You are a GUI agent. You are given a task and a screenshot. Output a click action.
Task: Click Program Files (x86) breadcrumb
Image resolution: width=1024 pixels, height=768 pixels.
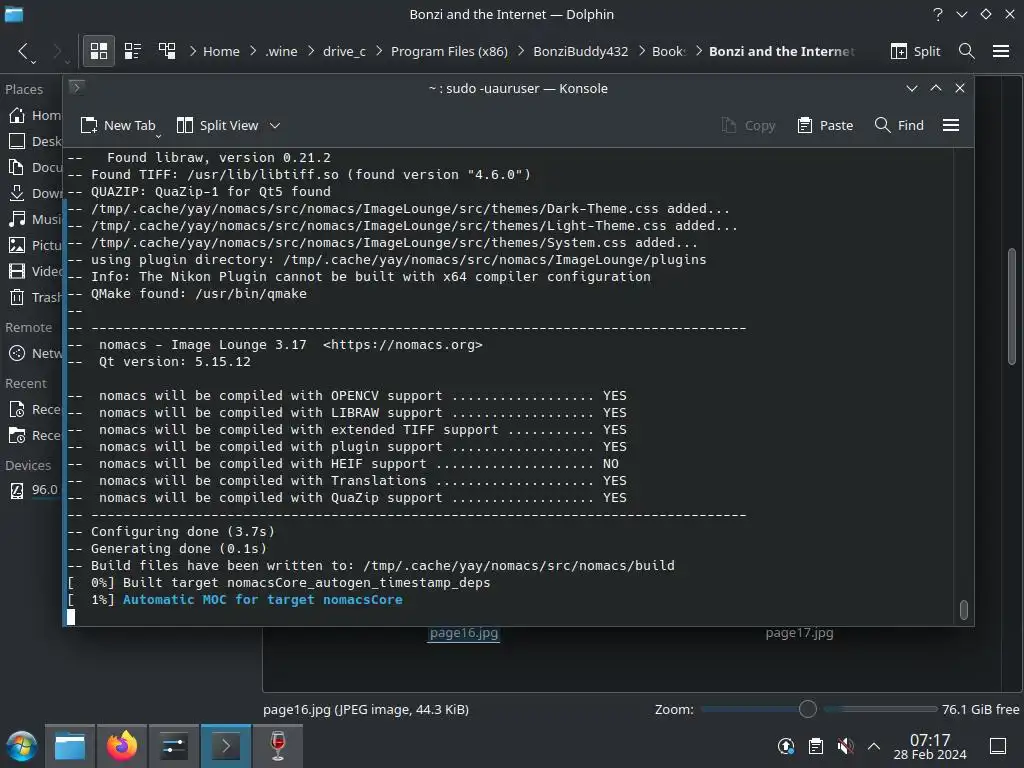click(x=449, y=51)
